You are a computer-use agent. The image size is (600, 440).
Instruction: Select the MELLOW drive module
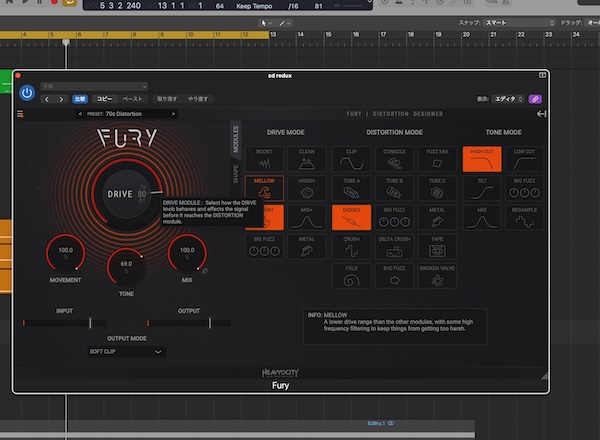click(264, 188)
